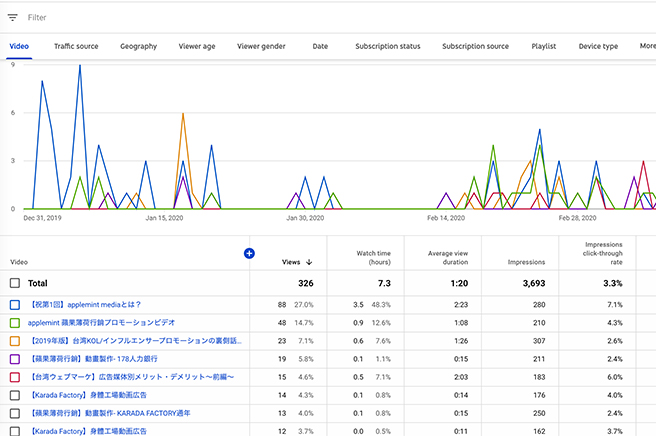Click the total views value 326
This screenshot has width=656, height=436.
306,283
